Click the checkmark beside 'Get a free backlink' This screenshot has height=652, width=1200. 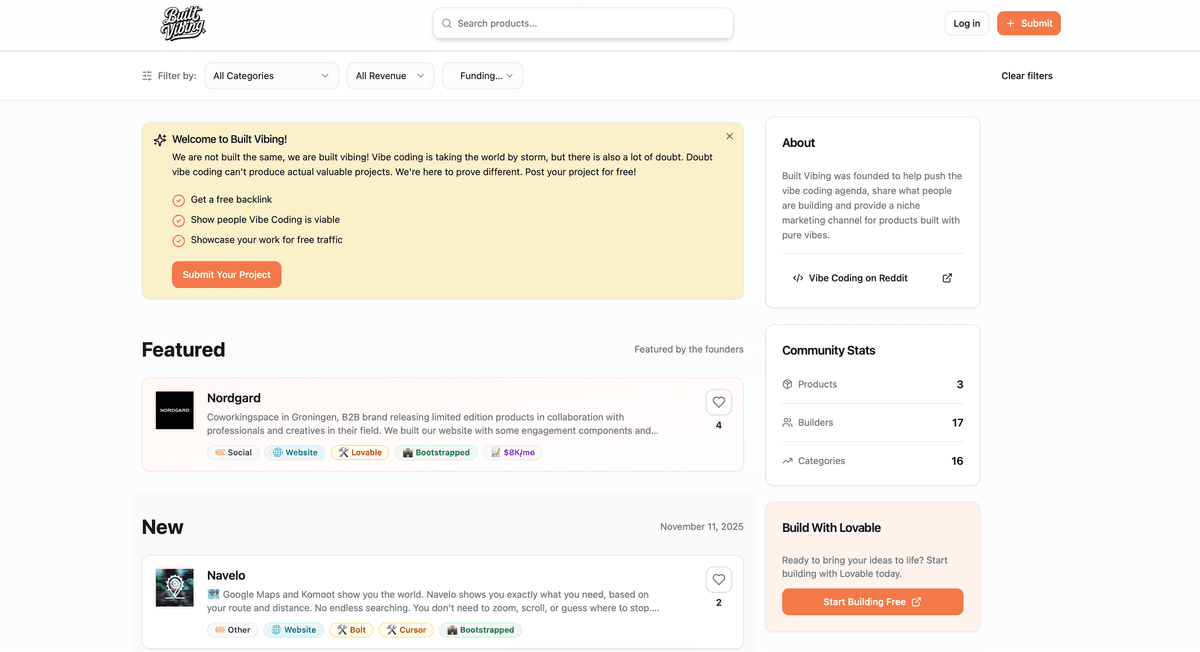[178, 199]
